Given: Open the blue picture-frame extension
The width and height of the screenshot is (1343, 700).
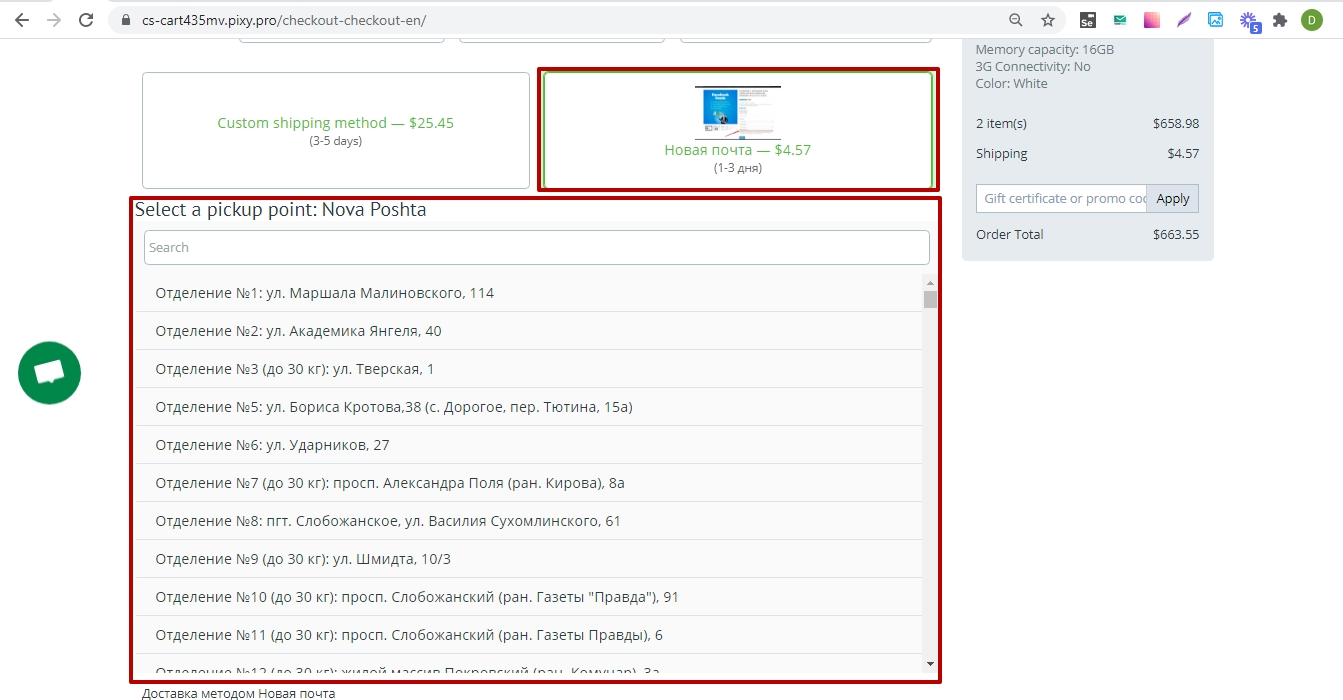Looking at the screenshot, I should pyautogui.click(x=1216, y=20).
